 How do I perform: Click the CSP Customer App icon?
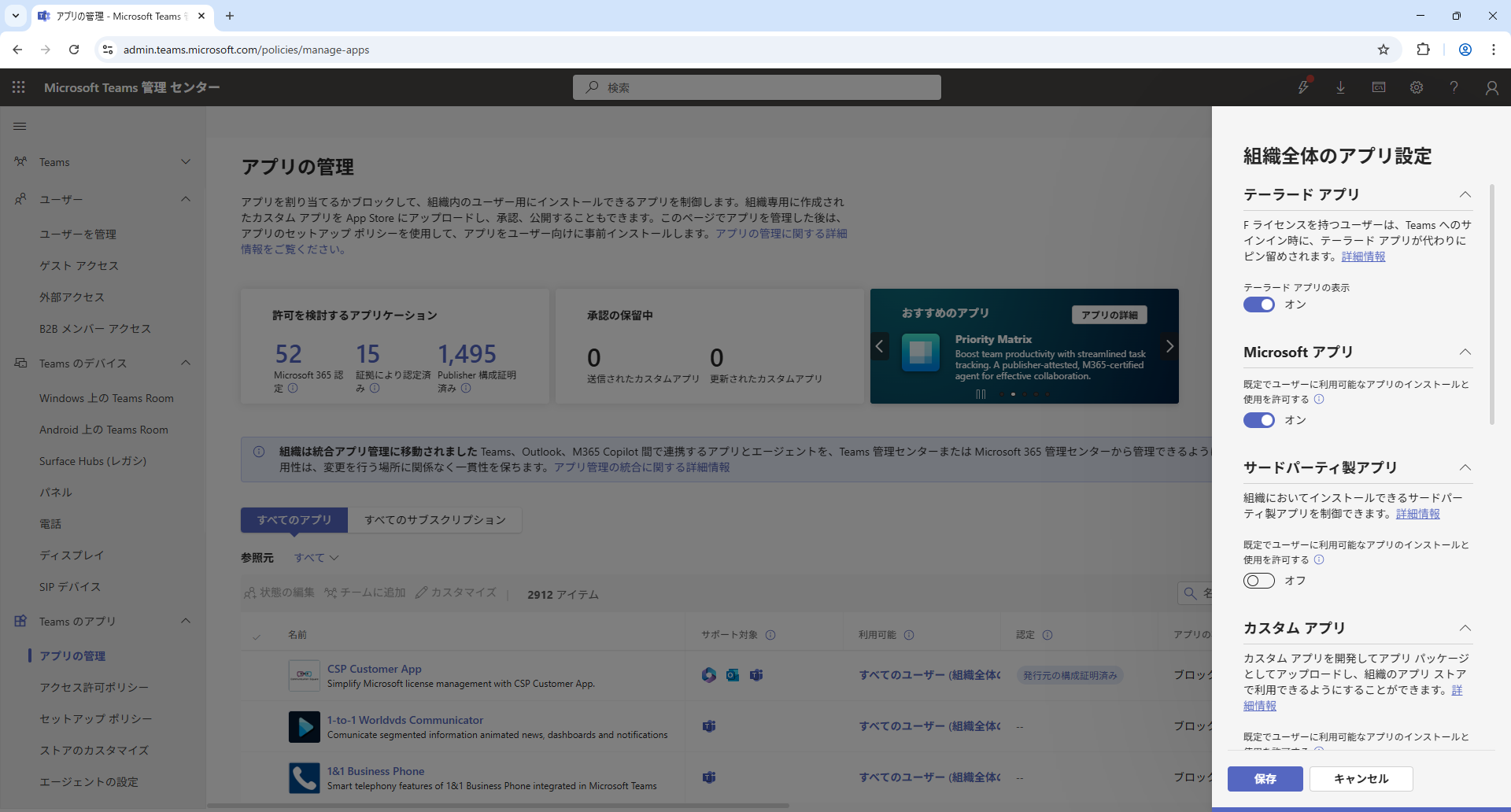click(x=304, y=675)
